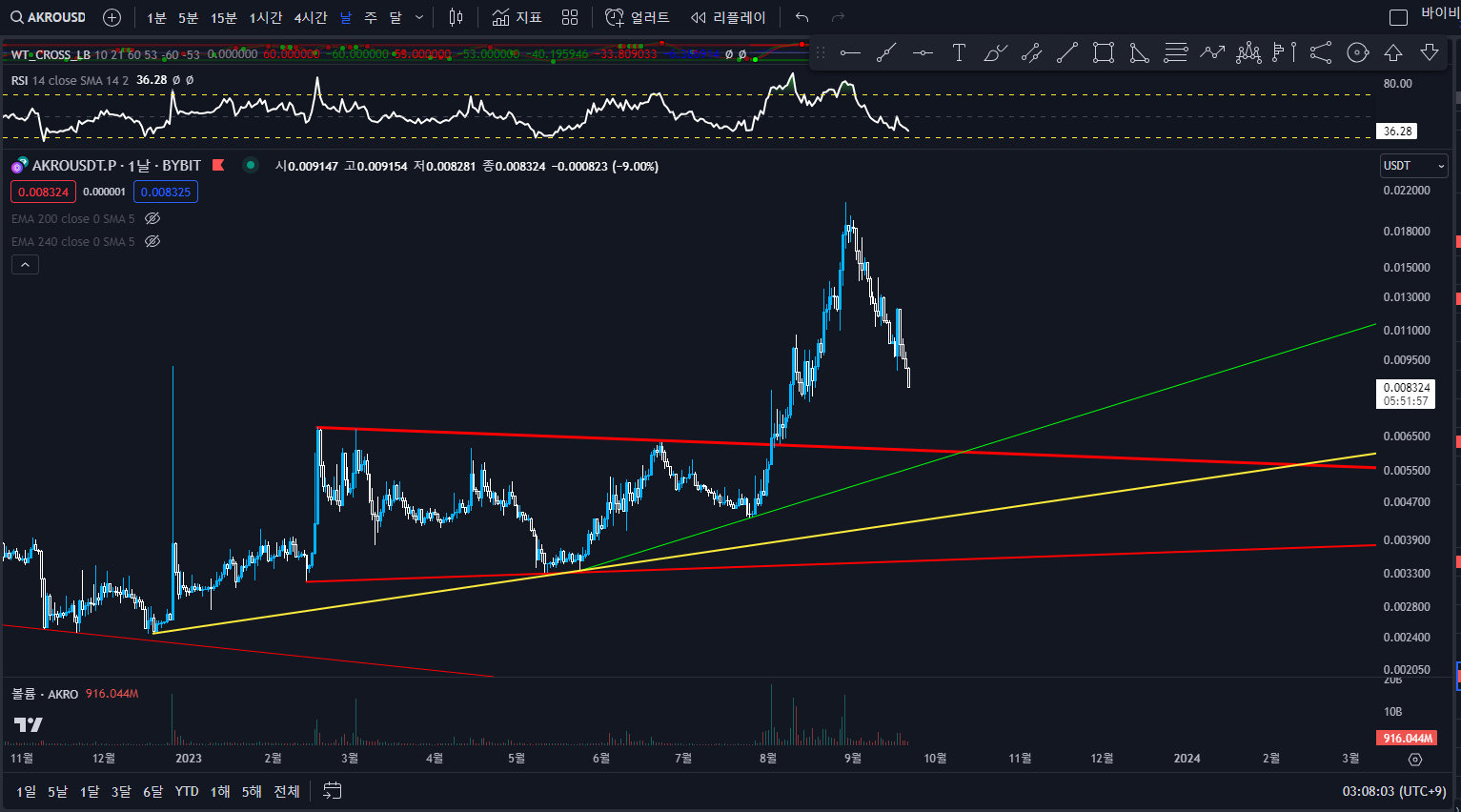Open symbol search for AKROUSD
The height and width of the screenshot is (812, 1461).
coord(48,17)
